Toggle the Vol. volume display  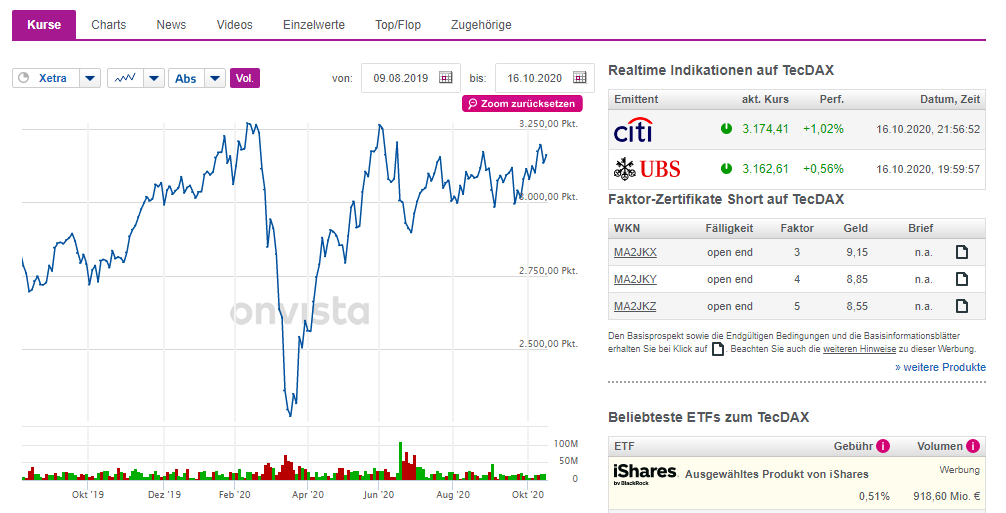245,78
